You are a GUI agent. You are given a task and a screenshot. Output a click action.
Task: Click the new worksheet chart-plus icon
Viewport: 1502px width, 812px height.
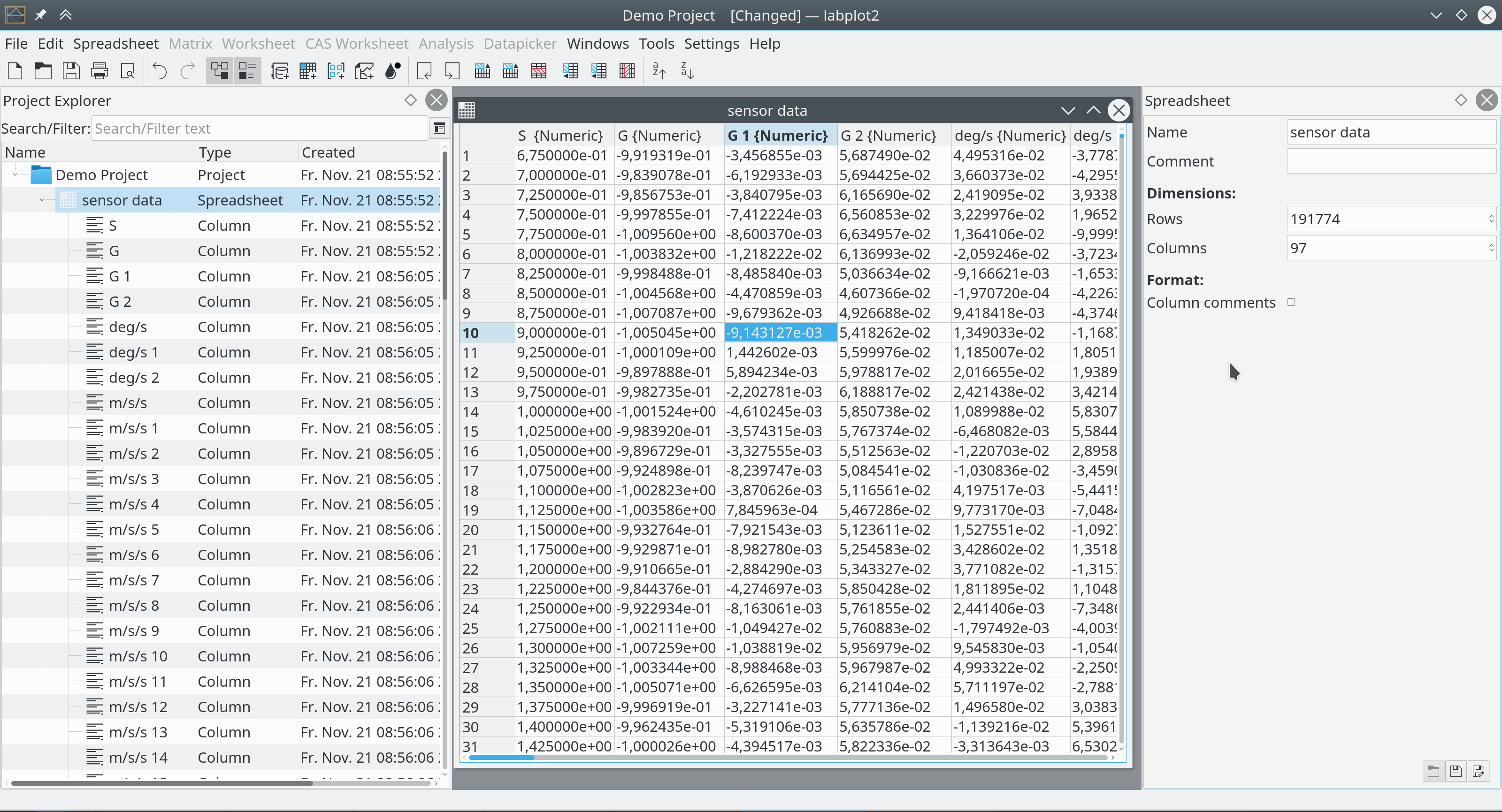364,71
